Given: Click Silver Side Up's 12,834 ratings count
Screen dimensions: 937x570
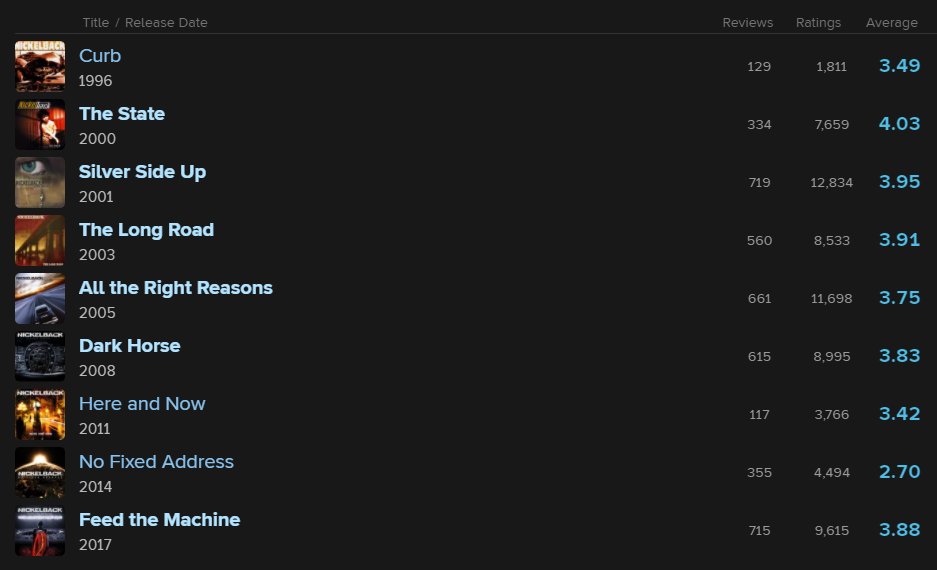Looking at the screenshot, I should coord(831,182).
